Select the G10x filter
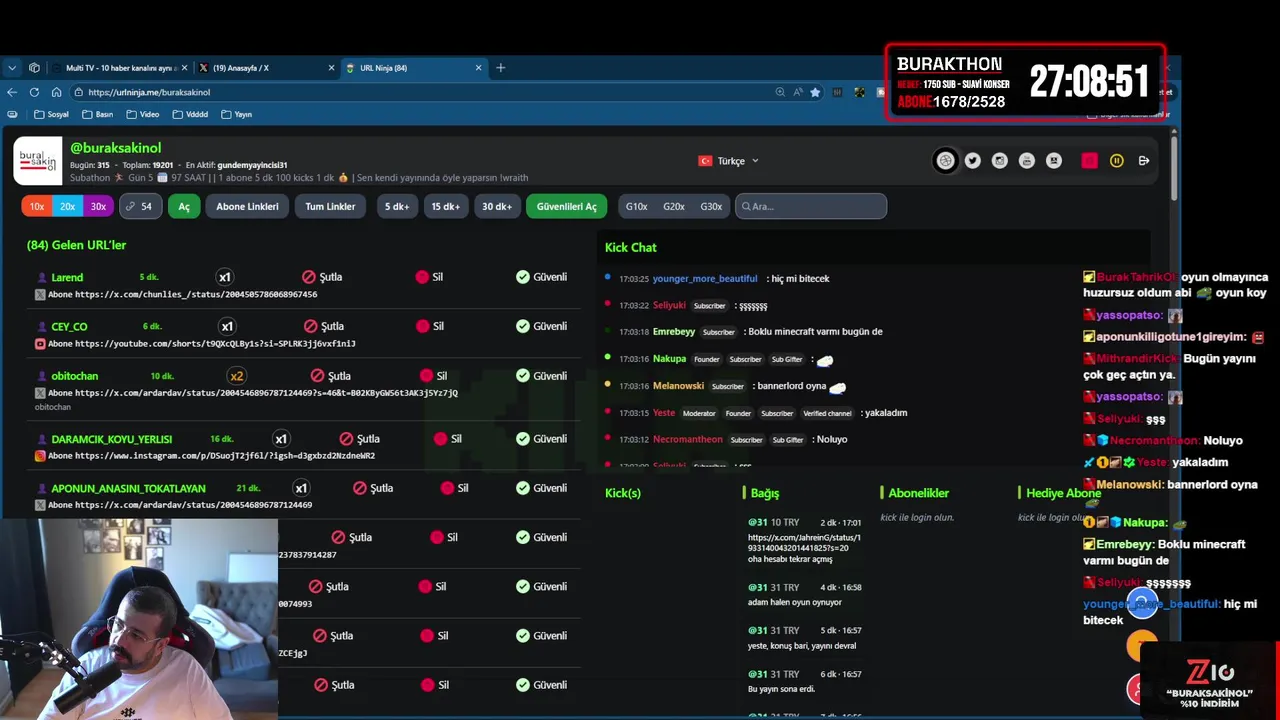The width and height of the screenshot is (1280, 720). [x=637, y=206]
